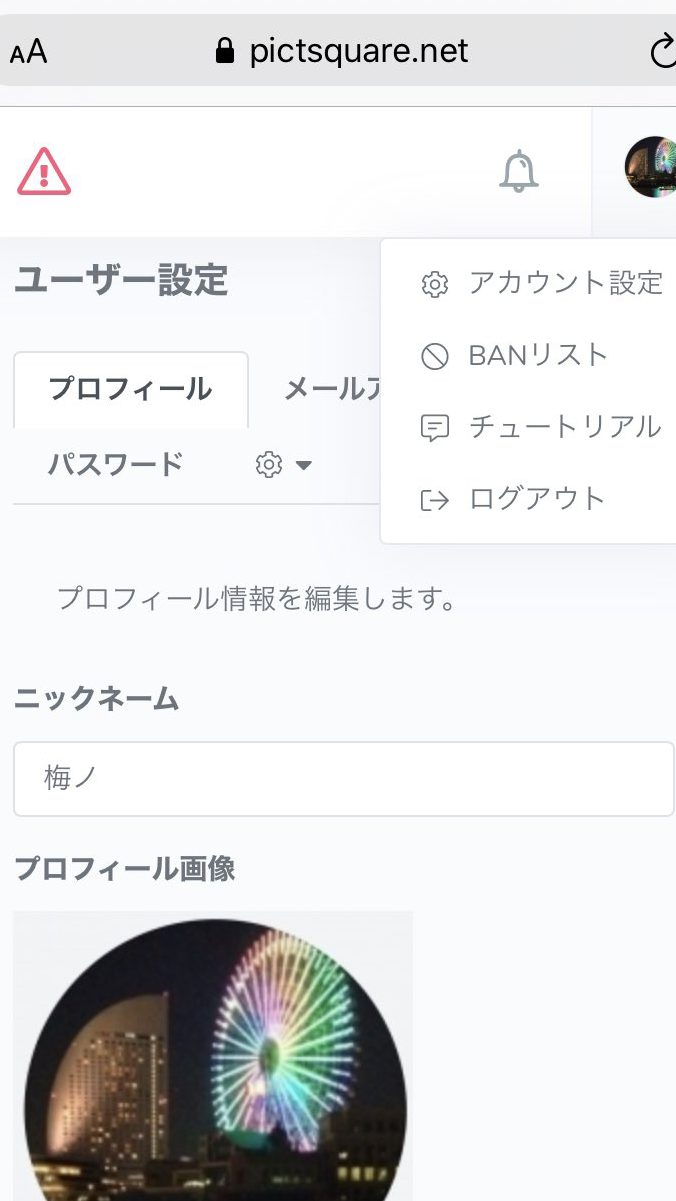
Task: Open the notifications bell
Action: (x=518, y=172)
